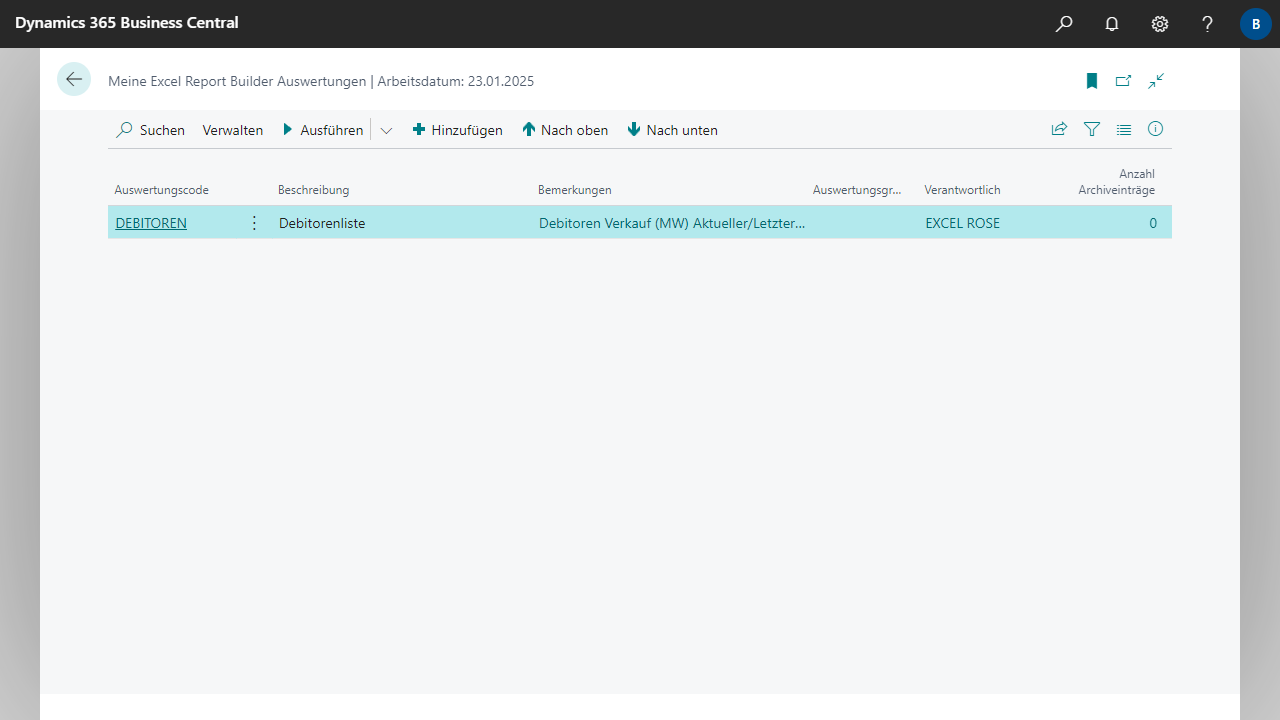Screen dimensions: 1280x720
Task: Click Hinzufügen to add entry
Action: 458,130
